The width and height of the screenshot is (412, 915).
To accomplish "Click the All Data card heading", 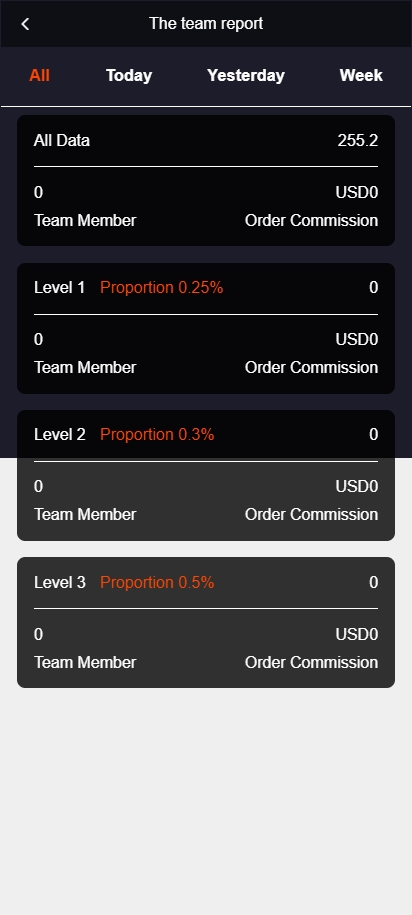I will pyautogui.click(x=62, y=141).
